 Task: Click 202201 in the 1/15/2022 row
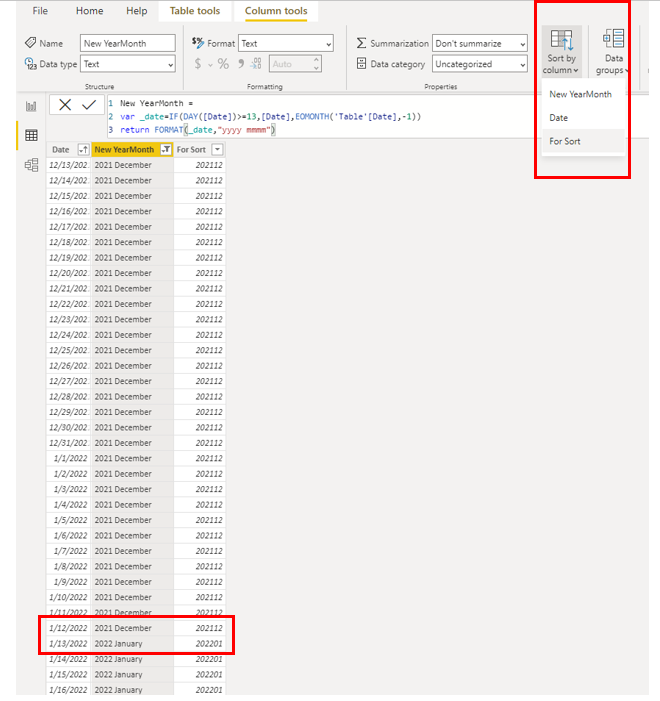tap(199, 675)
